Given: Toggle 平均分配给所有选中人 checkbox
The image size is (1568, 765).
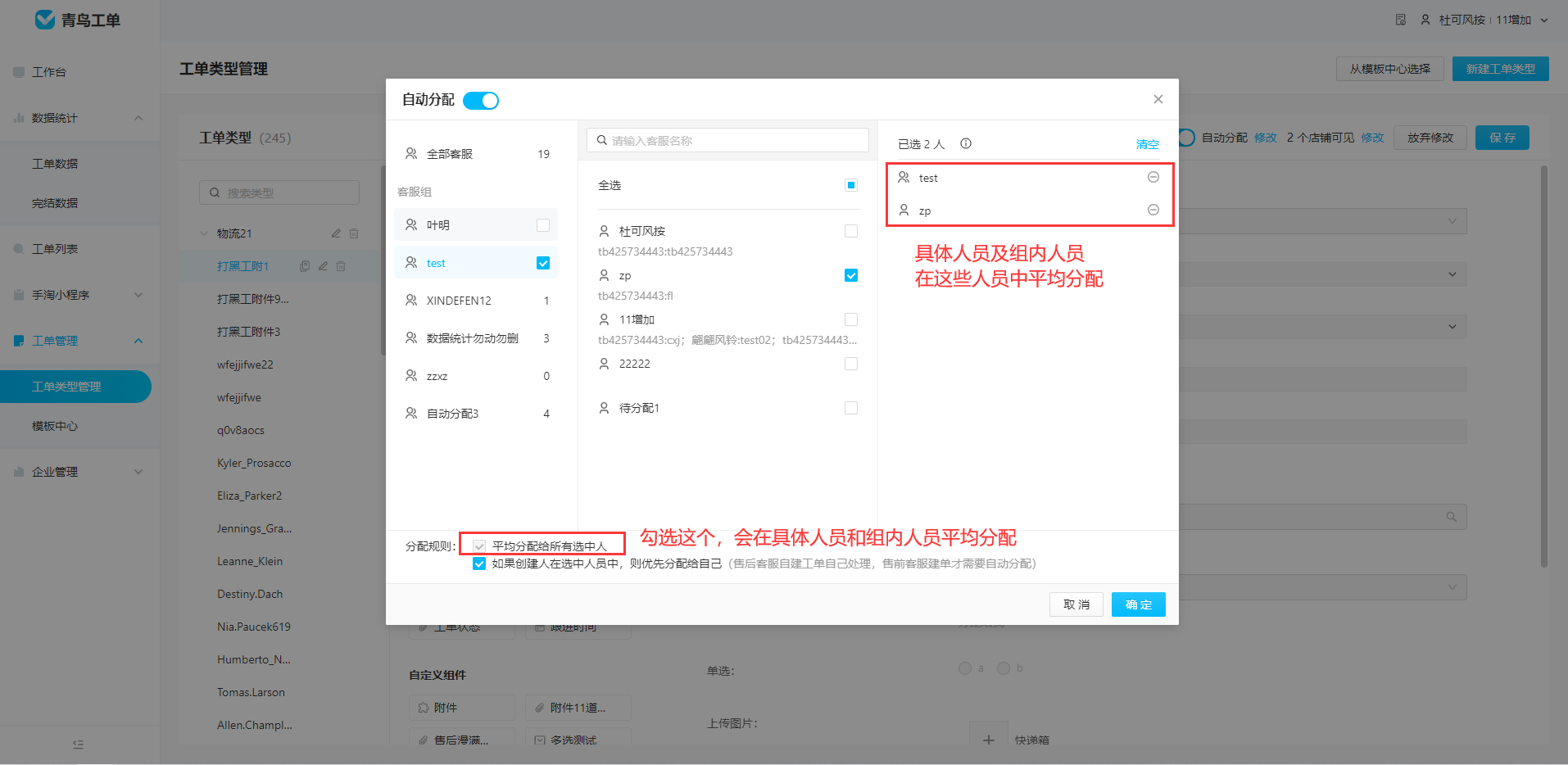Looking at the screenshot, I should 479,546.
